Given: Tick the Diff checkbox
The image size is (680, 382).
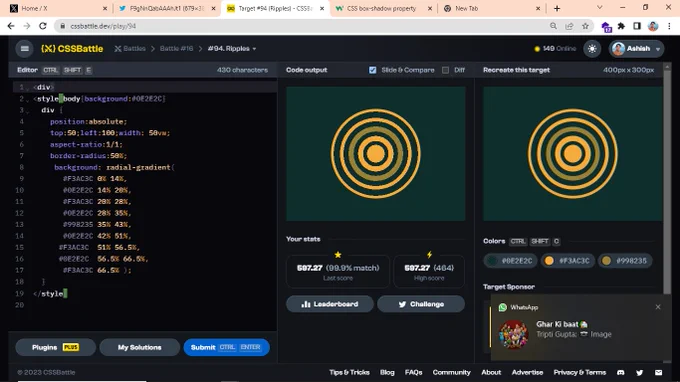Looking at the screenshot, I should point(445,70).
